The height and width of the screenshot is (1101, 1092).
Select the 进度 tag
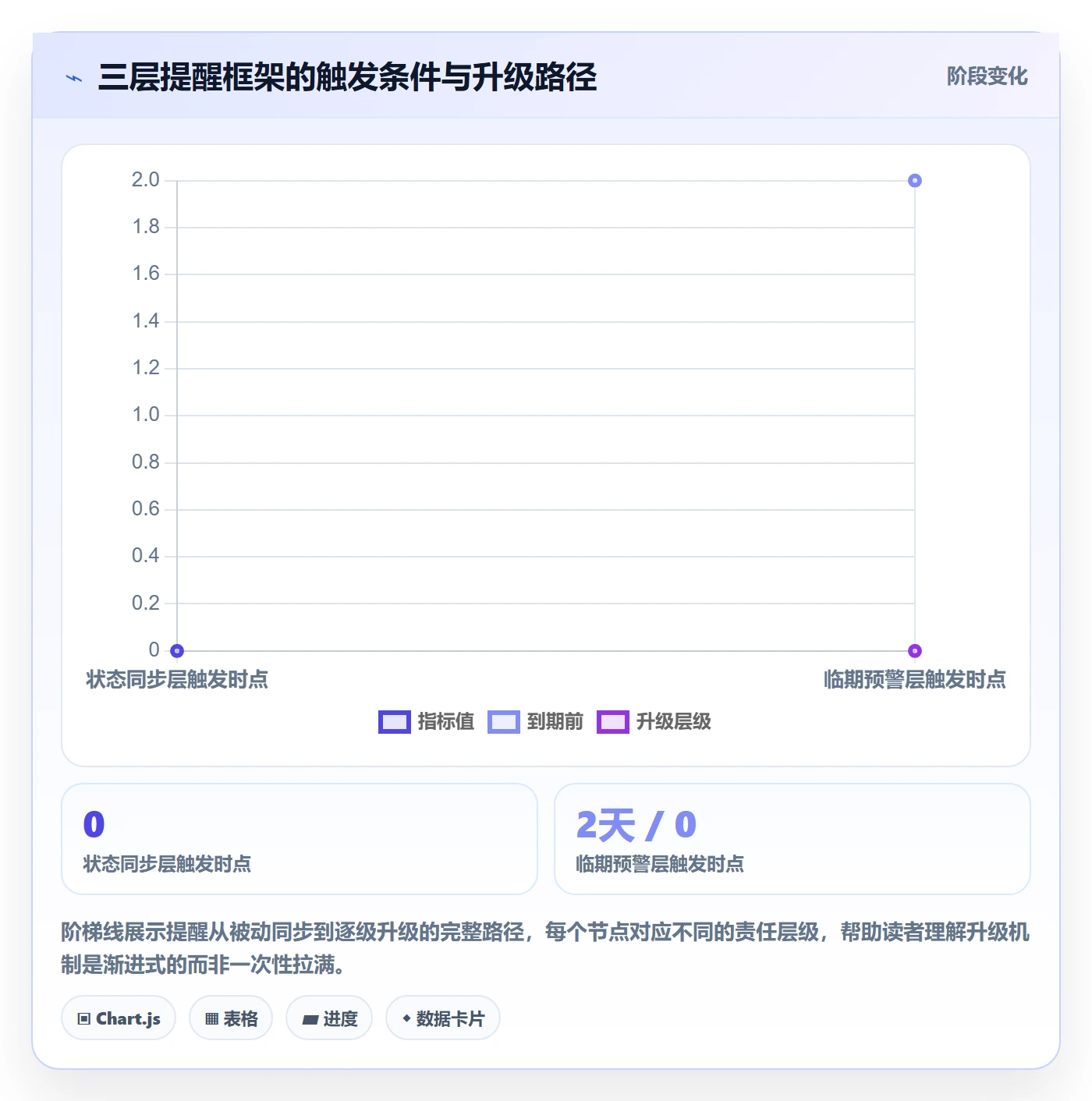click(329, 1018)
